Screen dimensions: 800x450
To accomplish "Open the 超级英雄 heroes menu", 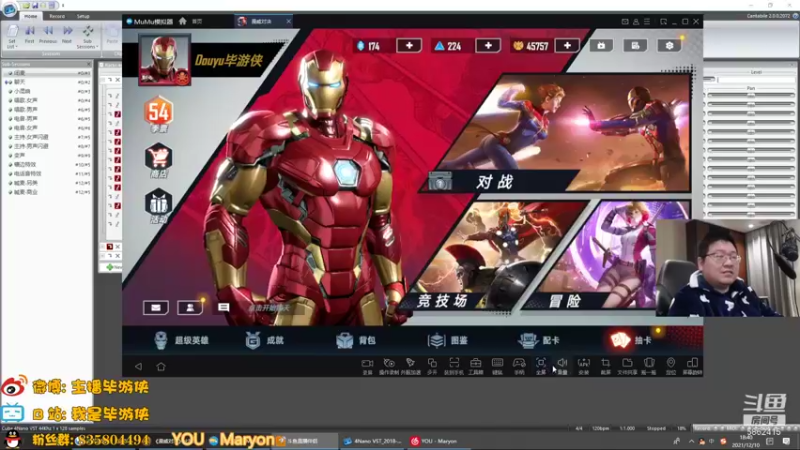I will pos(182,340).
